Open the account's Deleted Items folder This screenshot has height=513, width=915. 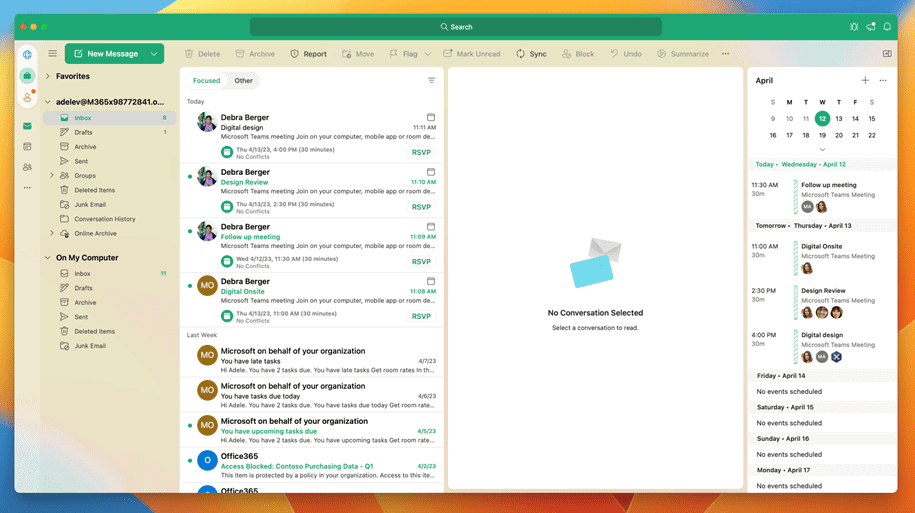tap(110, 190)
